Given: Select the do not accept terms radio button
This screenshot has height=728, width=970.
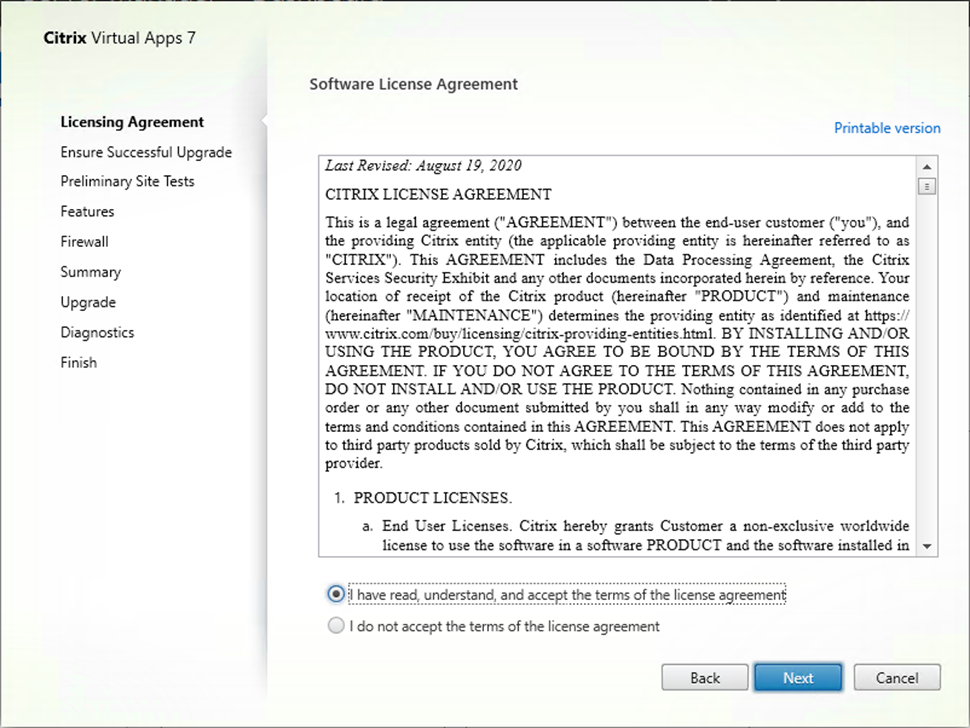Looking at the screenshot, I should [336, 626].
